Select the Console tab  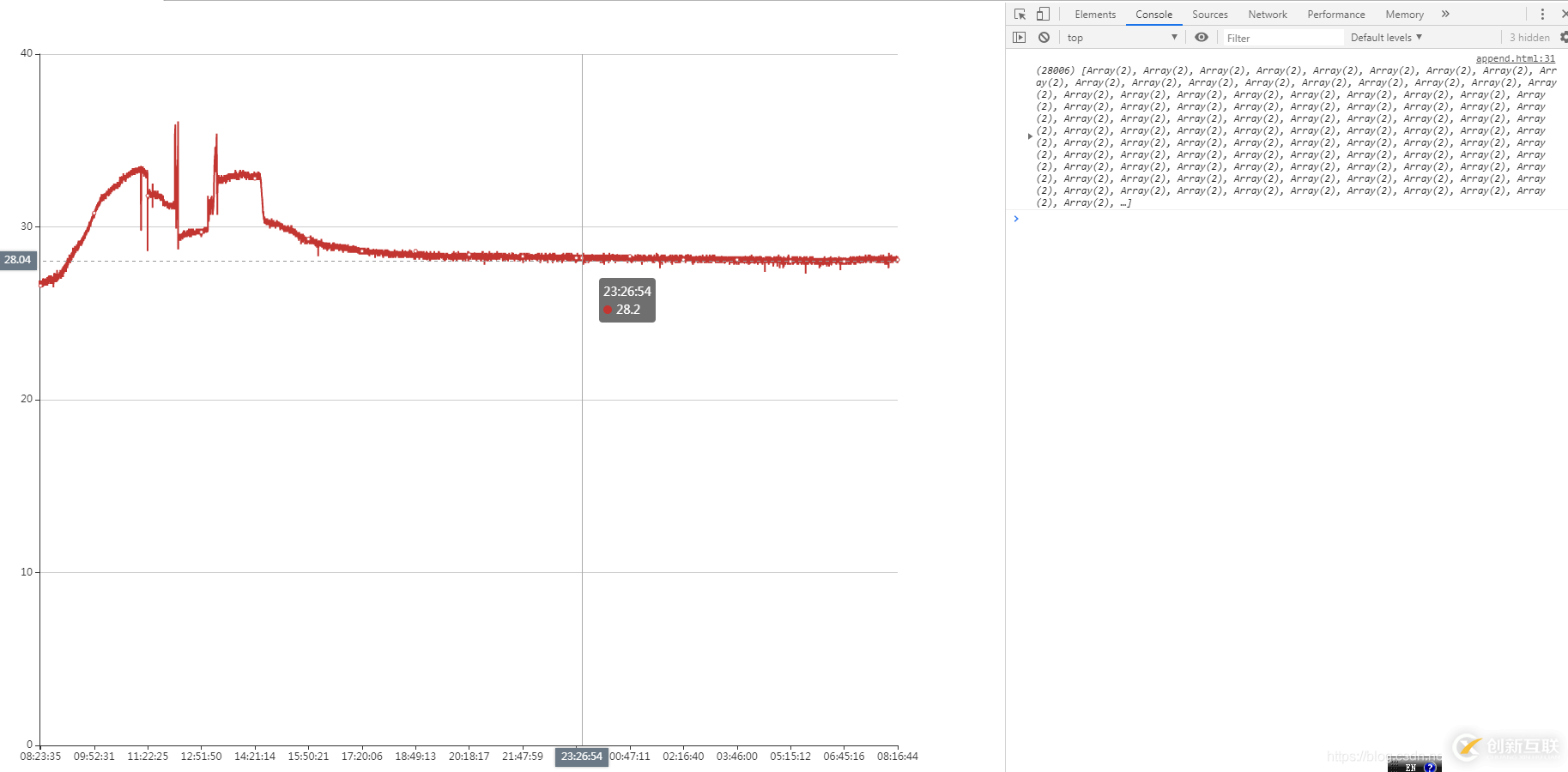point(1153,15)
